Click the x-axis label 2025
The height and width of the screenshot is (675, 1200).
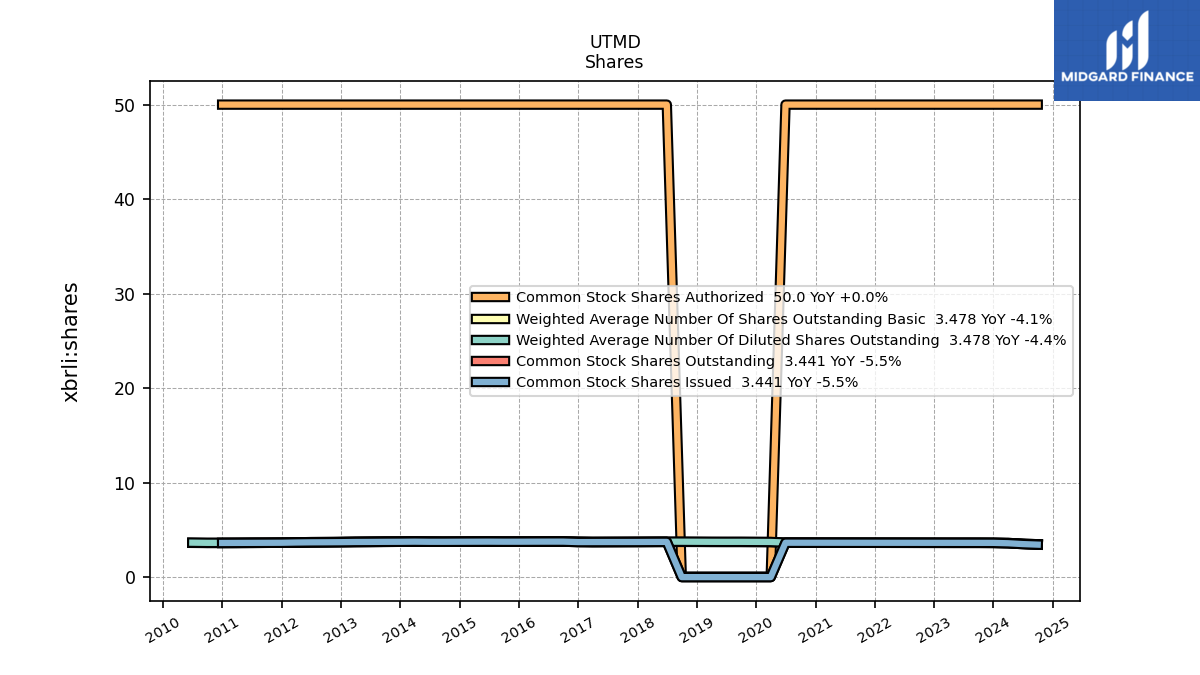(x=1052, y=628)
